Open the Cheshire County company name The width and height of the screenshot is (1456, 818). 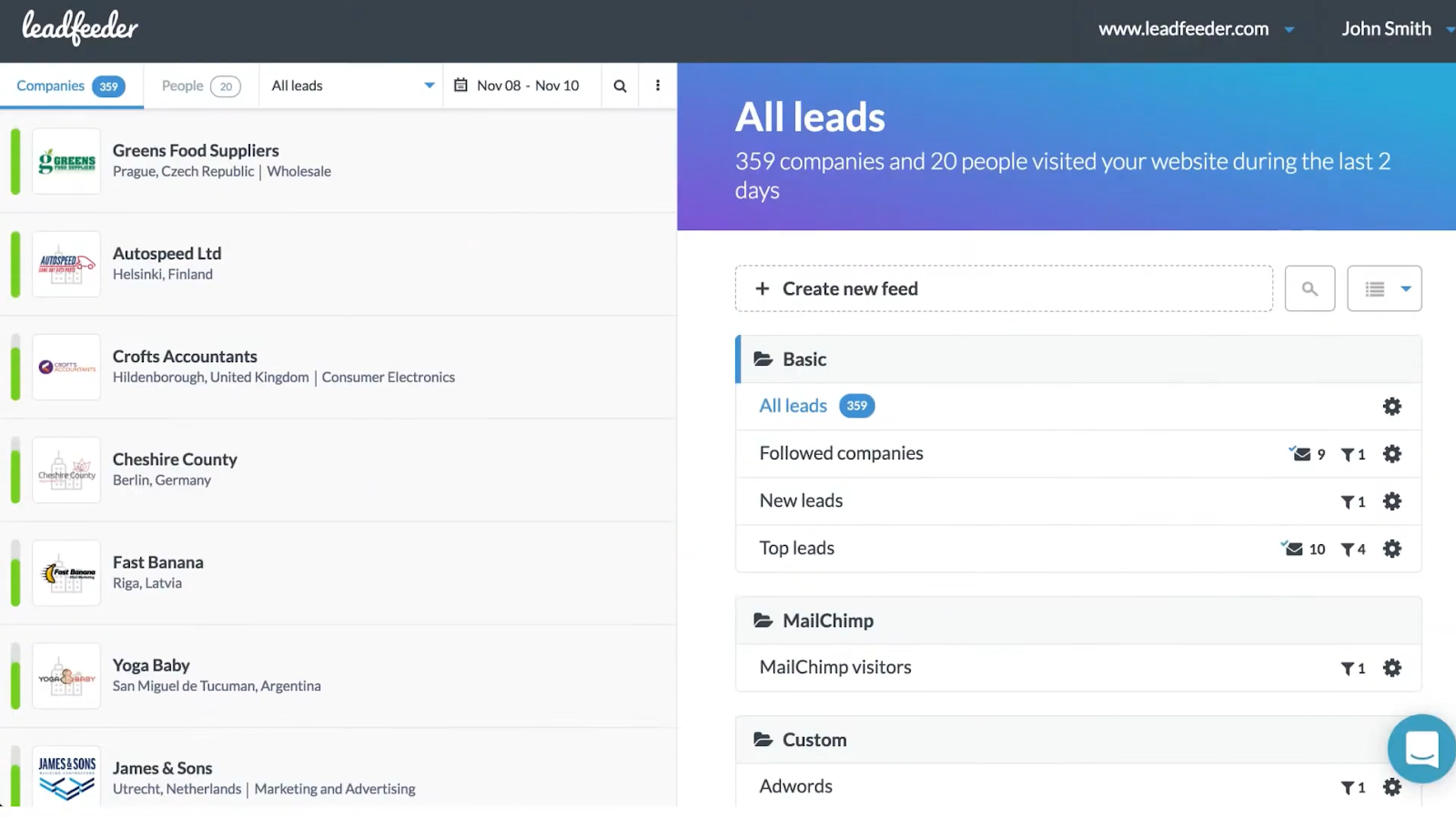coord(175,459)
